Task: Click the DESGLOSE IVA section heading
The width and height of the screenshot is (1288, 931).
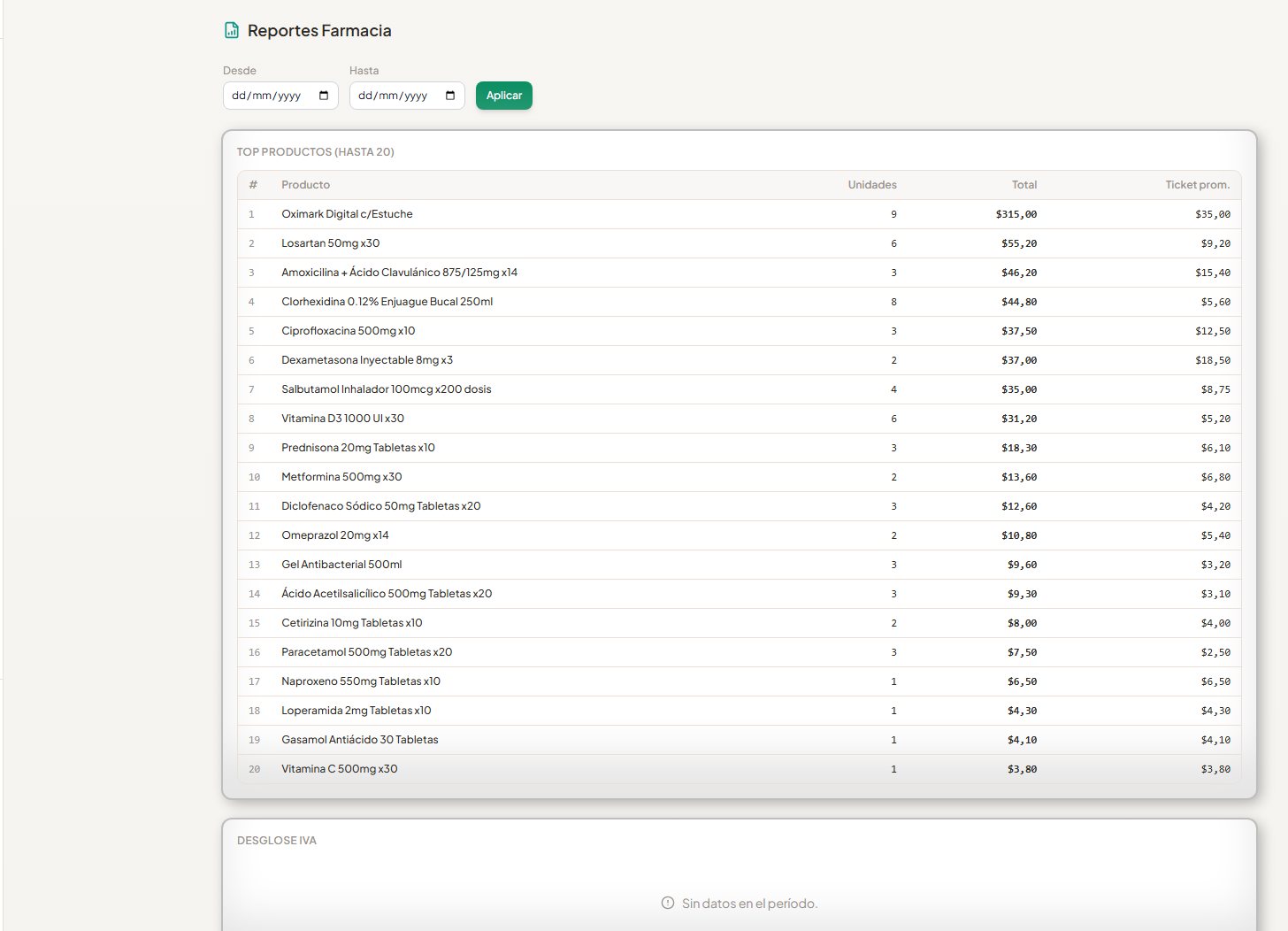Action: (x=277, y=841)
